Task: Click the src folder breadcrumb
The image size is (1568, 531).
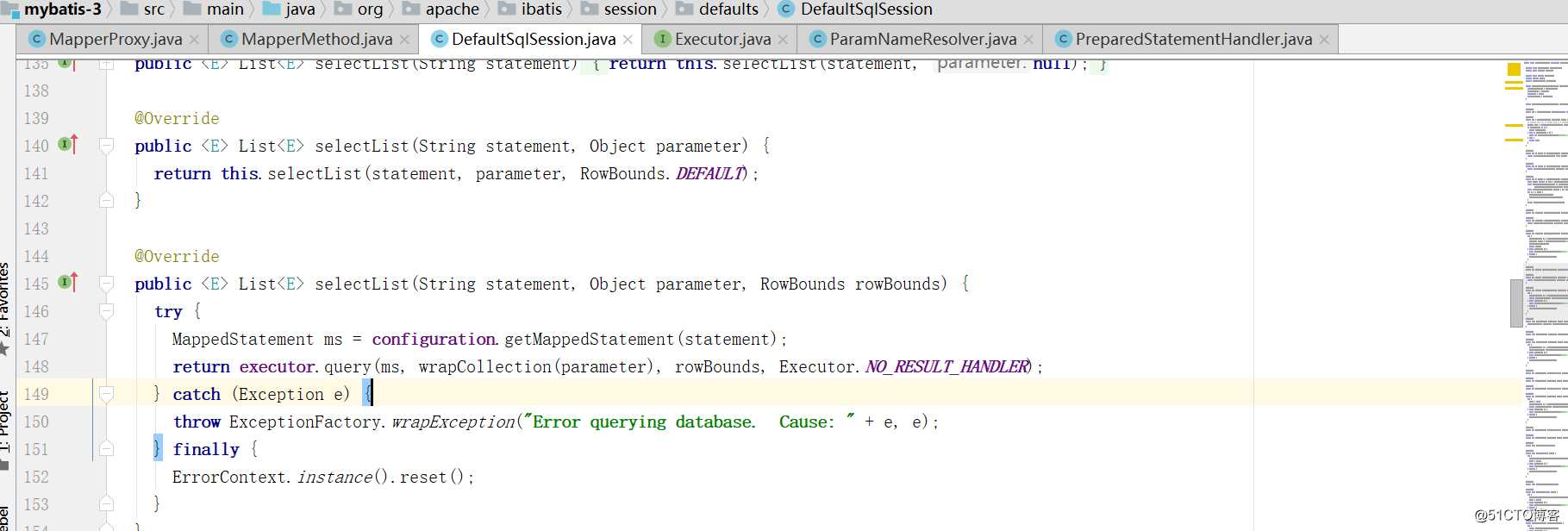Action: pos(142,9)
